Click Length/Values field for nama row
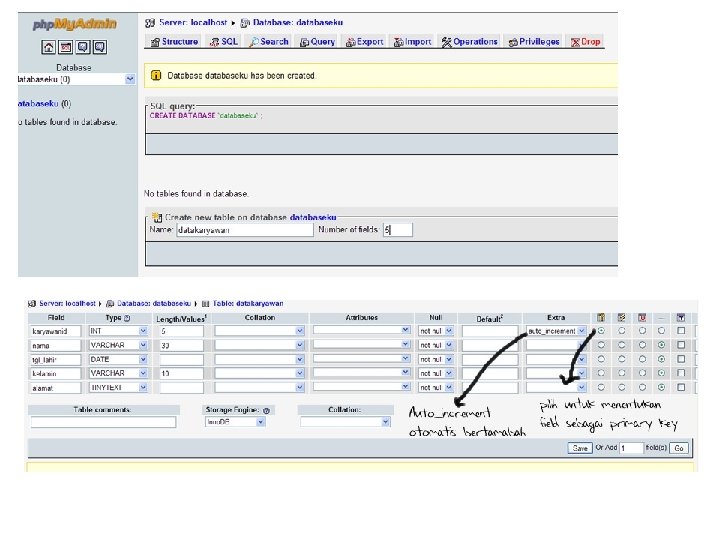Screen dimensions: 720x540 coord(181,345)
